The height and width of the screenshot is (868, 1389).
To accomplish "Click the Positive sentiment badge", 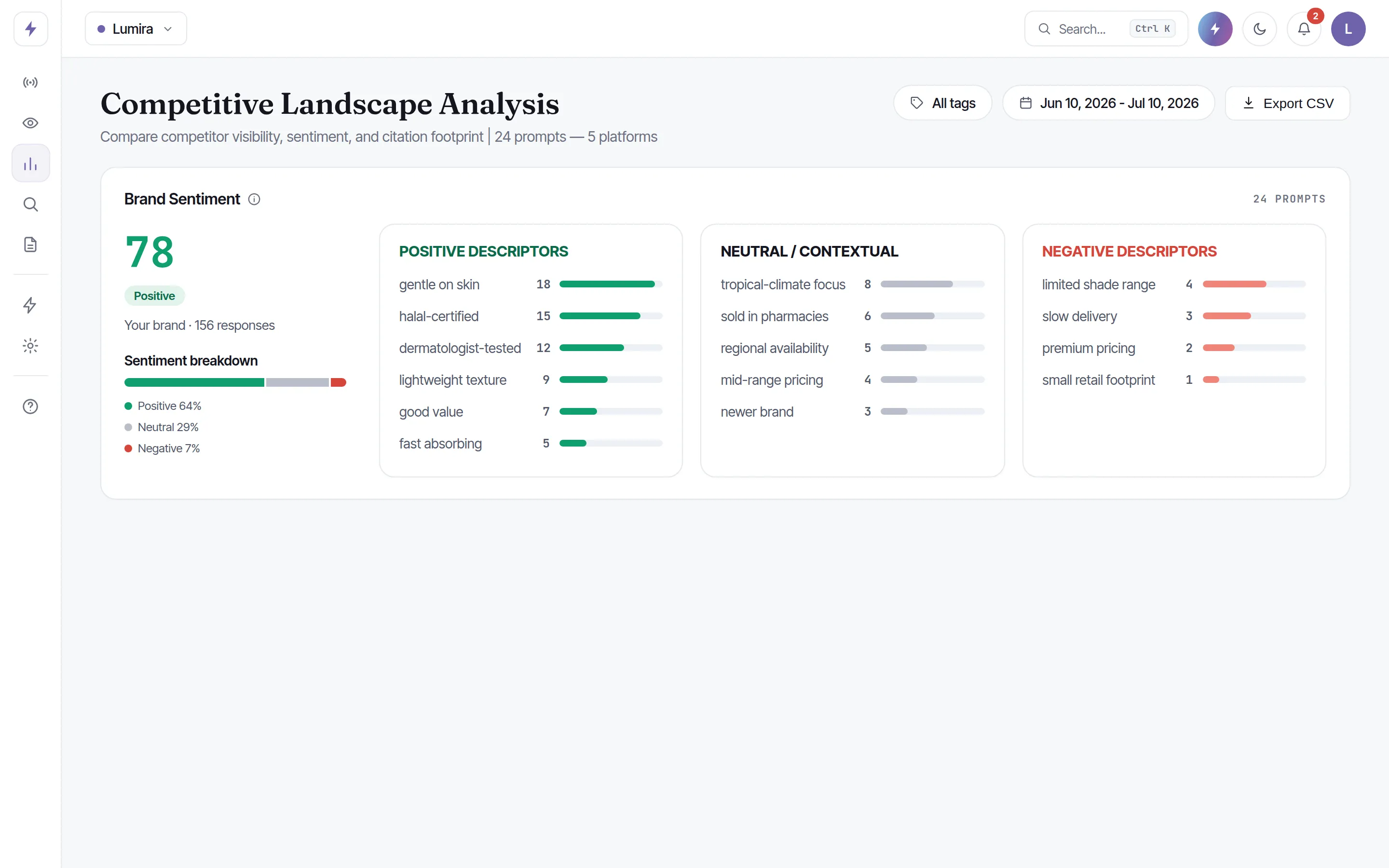I will [x=154, y=296].
